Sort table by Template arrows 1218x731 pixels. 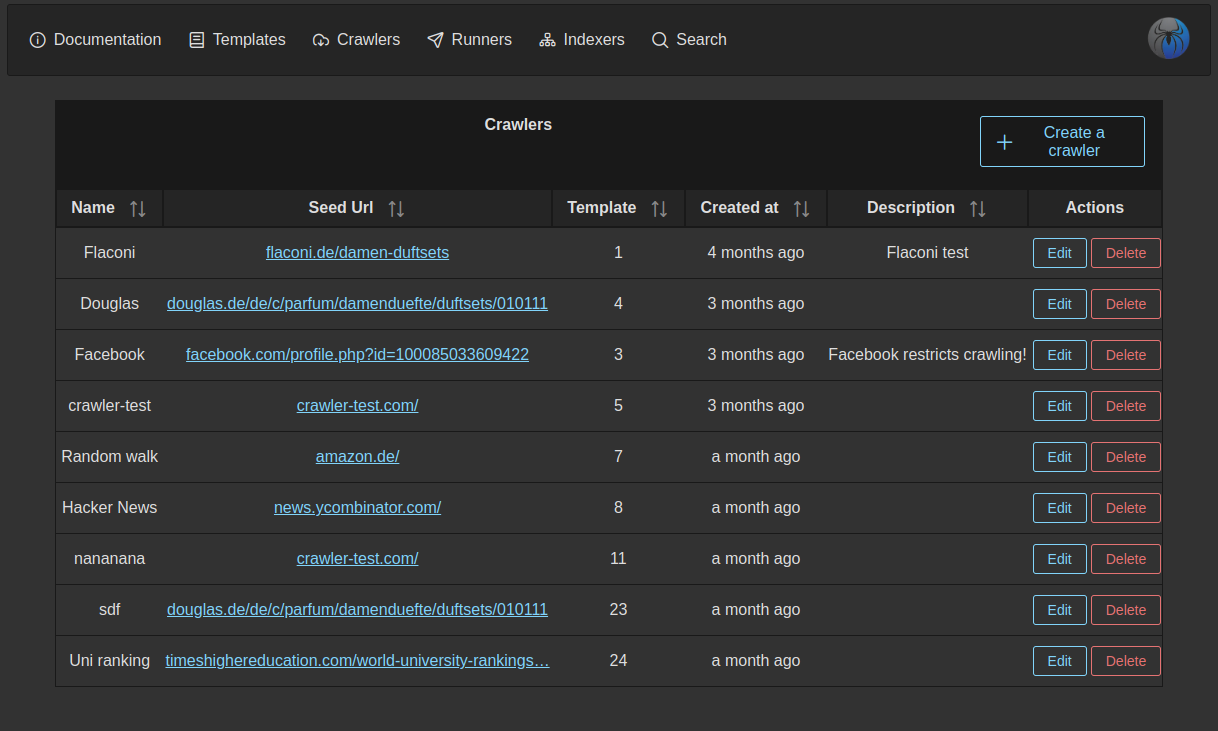(659, 209)
